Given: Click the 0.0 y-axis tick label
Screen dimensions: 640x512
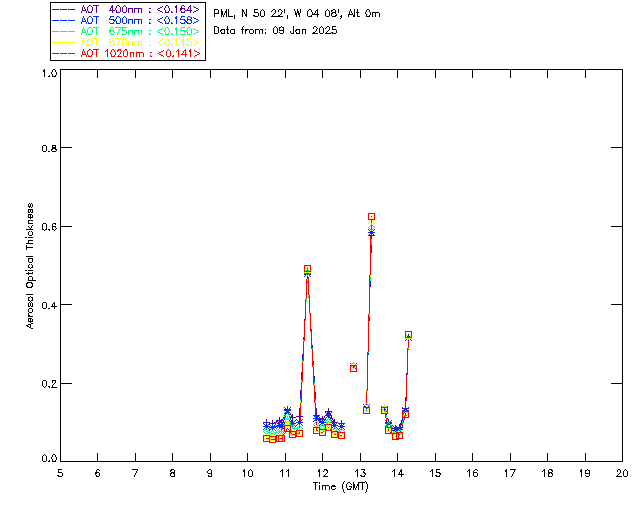Looking at the screenshot, I should point(49,459).
